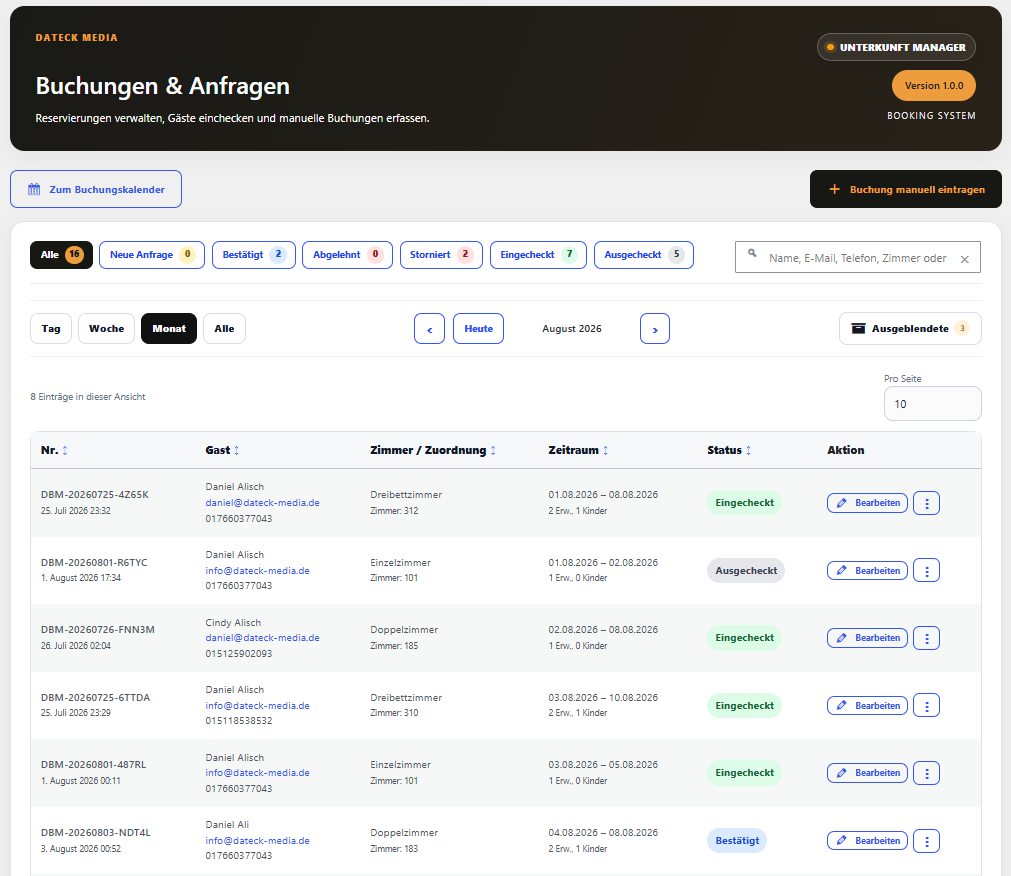Image resolution: width=1011 pixels, height=876 pixels.
Task: Filter by Ausgecheckt status
Action: coord(643,255)
